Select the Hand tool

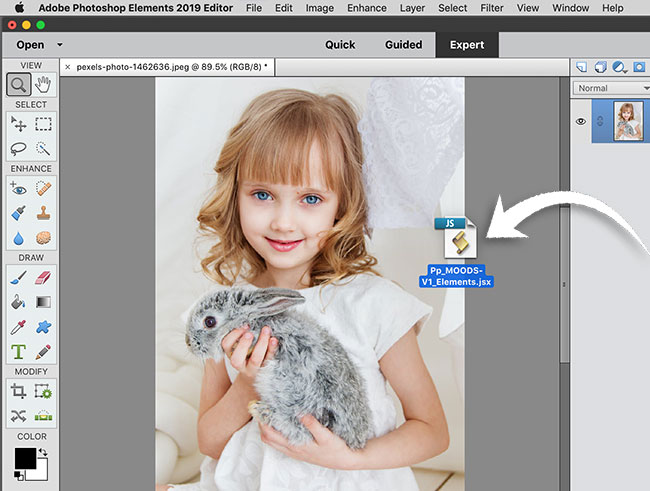tap(43, 85)
